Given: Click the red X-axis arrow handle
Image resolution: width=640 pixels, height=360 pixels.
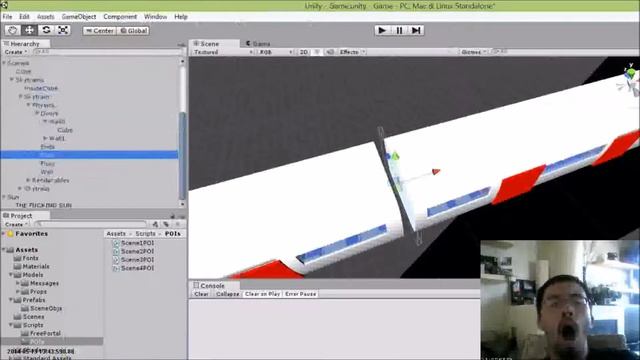Looking at the screenshot, I should click(x=436, y=172).
